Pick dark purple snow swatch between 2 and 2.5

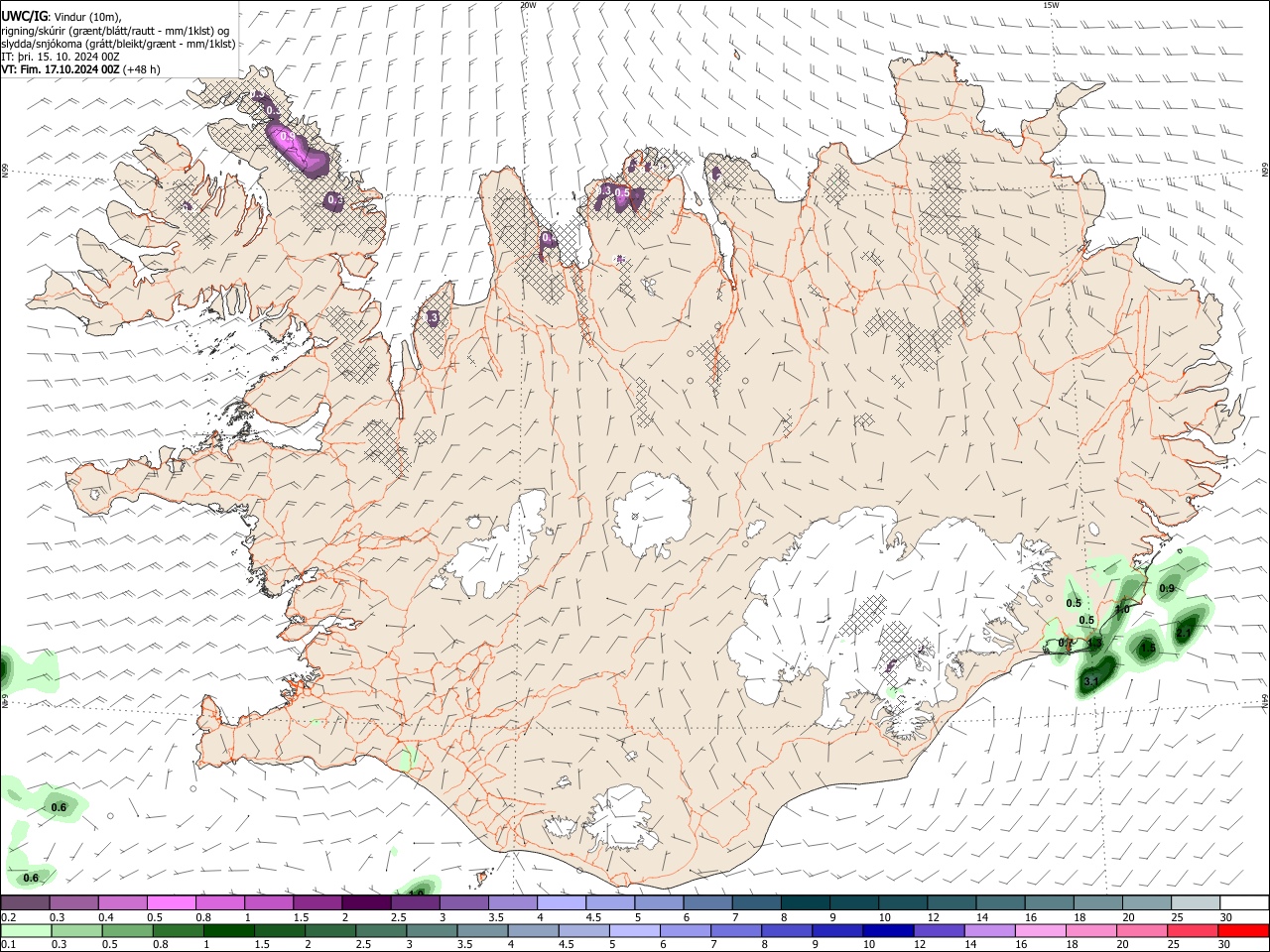coord(366,902)
